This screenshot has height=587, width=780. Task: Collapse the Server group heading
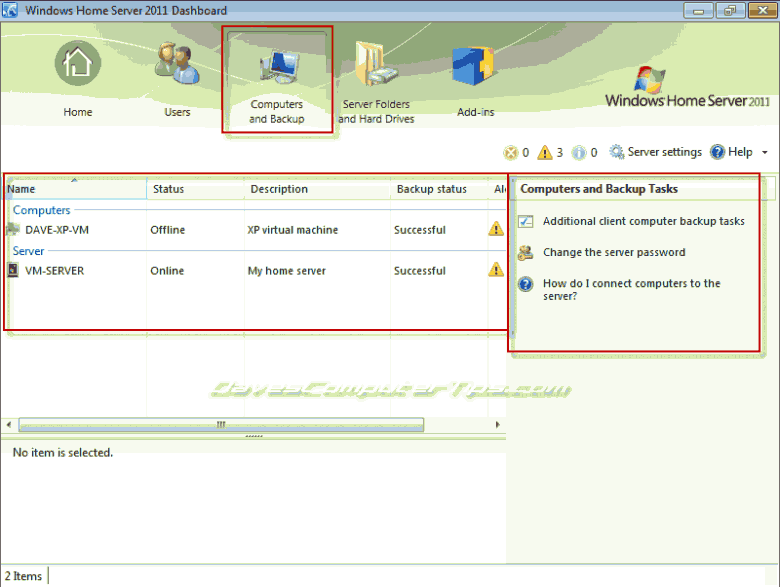click(28, 251)
